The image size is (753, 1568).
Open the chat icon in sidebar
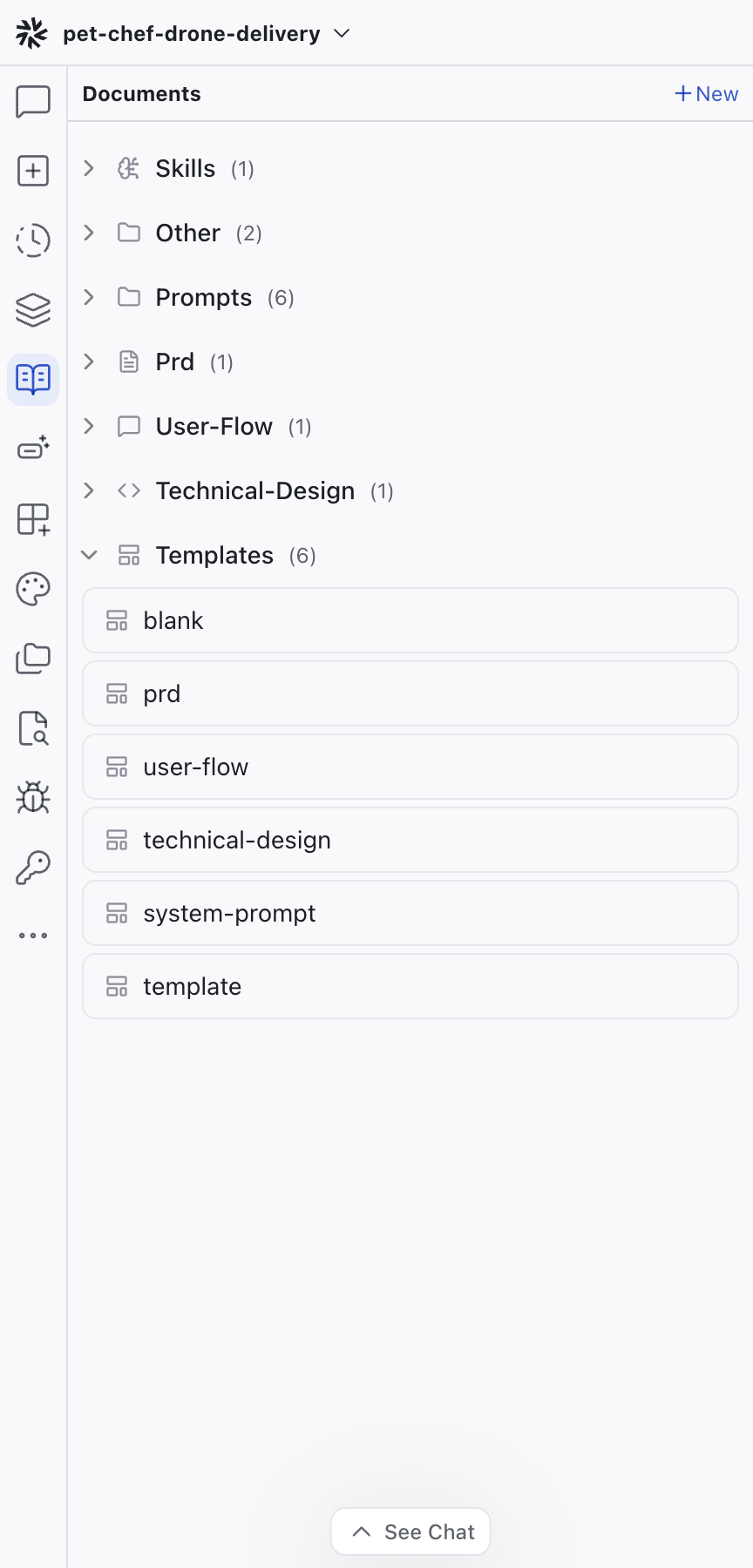tap(33, 101)
